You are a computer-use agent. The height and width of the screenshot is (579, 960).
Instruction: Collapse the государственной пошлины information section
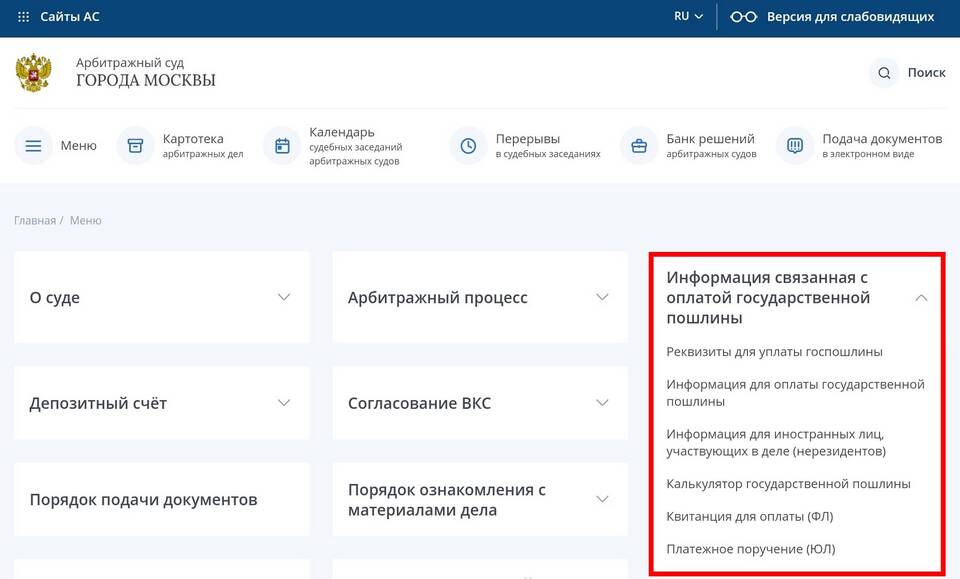click(921, 297)
